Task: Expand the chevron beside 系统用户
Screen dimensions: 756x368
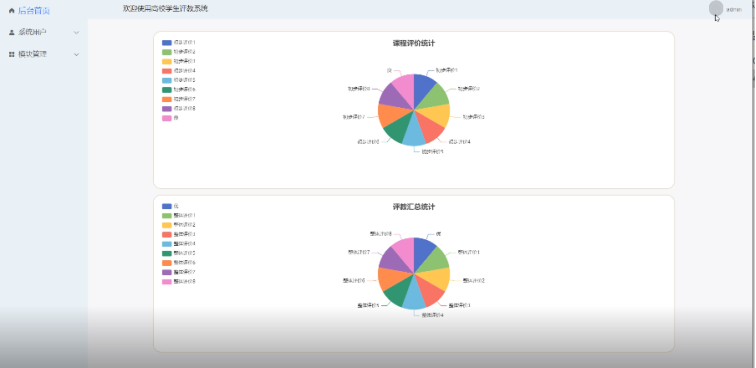Action: click(x=76, y=32)
